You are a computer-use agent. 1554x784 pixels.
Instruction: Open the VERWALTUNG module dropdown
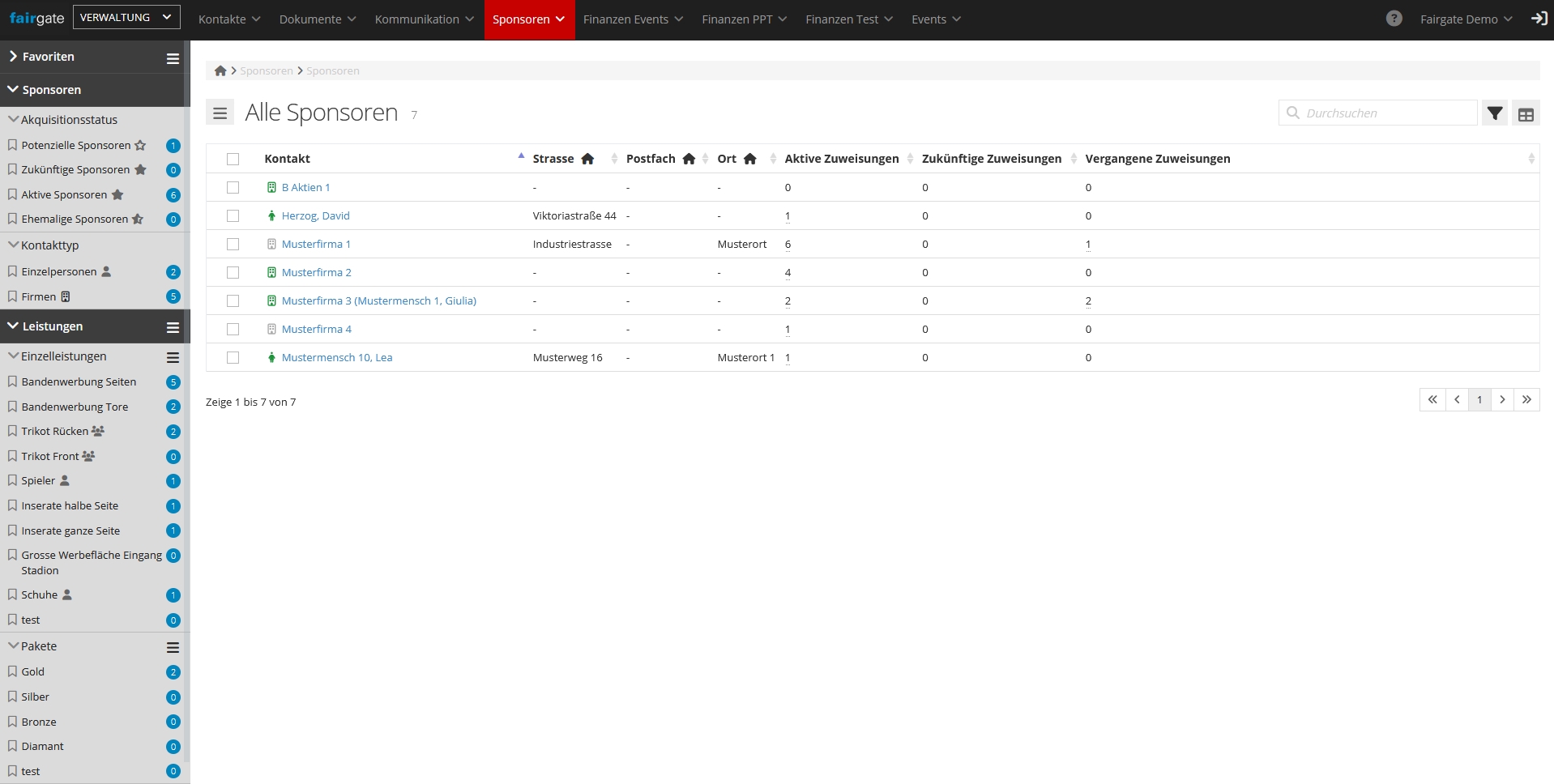pyautogui.click(x=126, y=17)
